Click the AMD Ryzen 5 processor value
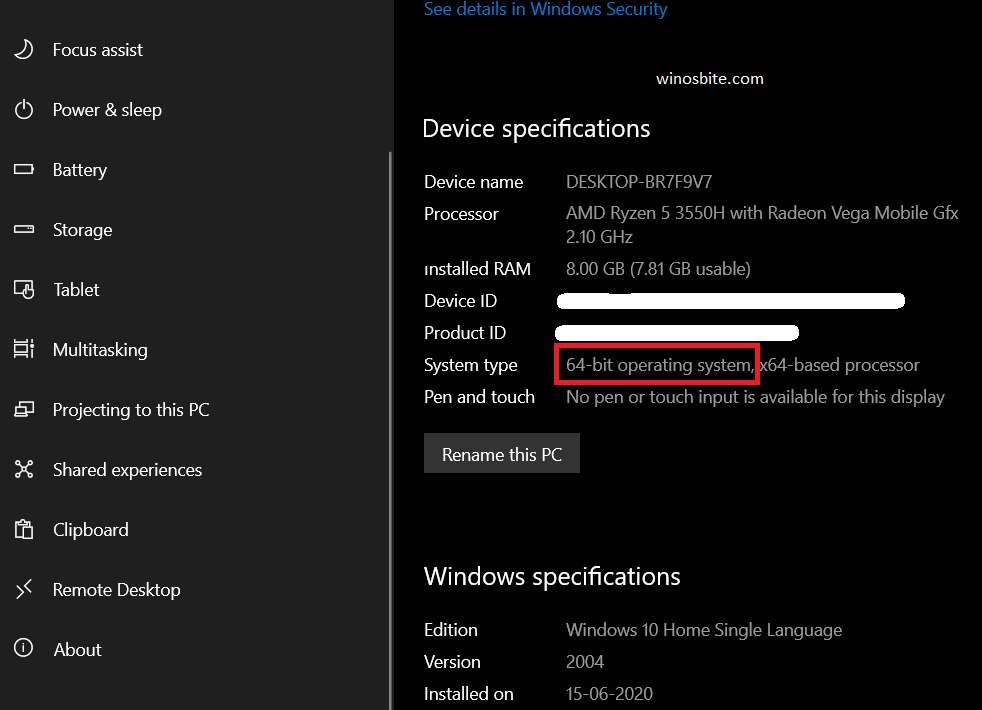 tap(761, 214)
